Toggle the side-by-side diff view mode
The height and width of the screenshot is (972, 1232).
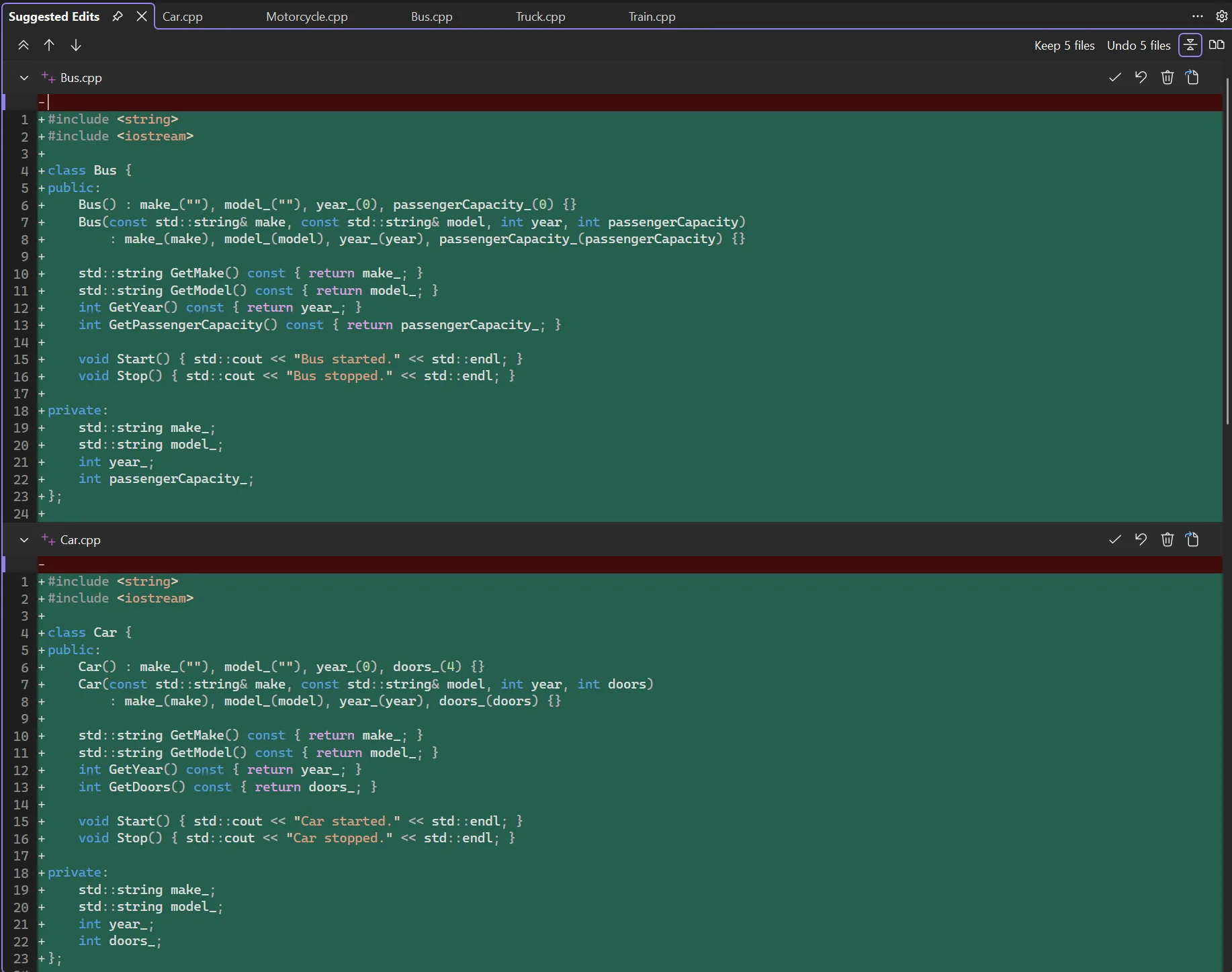(x=1217, y=45)
